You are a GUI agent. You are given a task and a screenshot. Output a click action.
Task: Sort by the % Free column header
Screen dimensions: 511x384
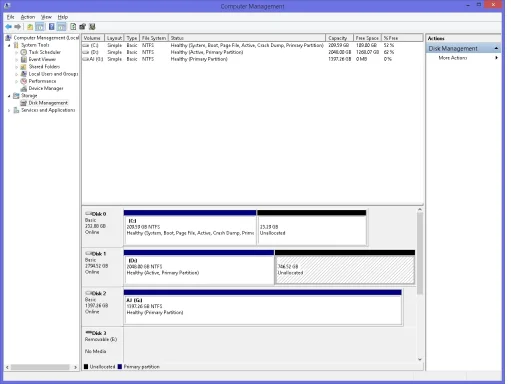pyautogui.click(x=402, y=38)
